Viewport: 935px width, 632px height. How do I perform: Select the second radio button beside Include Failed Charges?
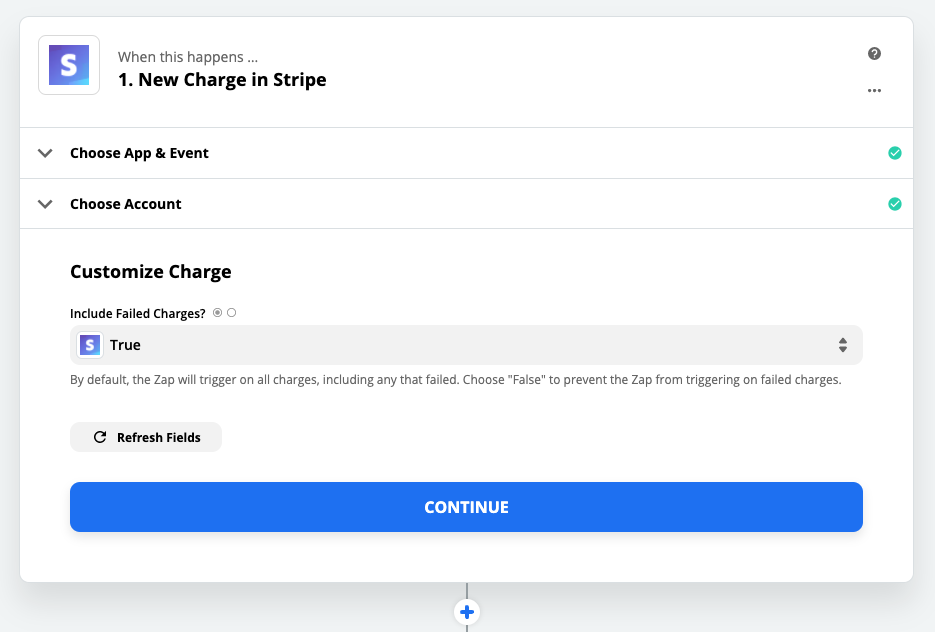231,312
